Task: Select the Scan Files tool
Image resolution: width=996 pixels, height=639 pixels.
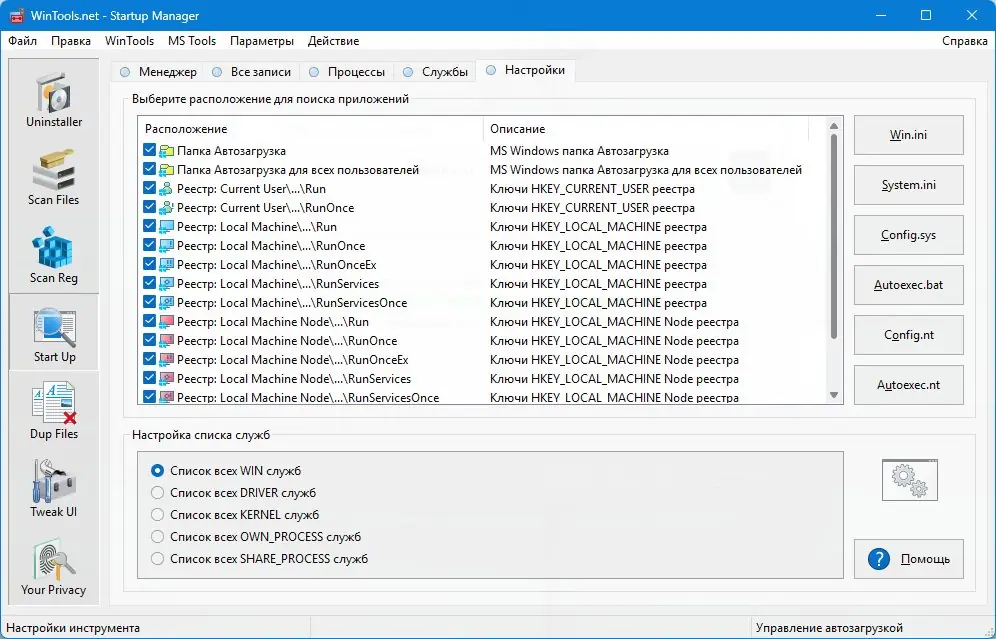Action: [x=53, y=177]
